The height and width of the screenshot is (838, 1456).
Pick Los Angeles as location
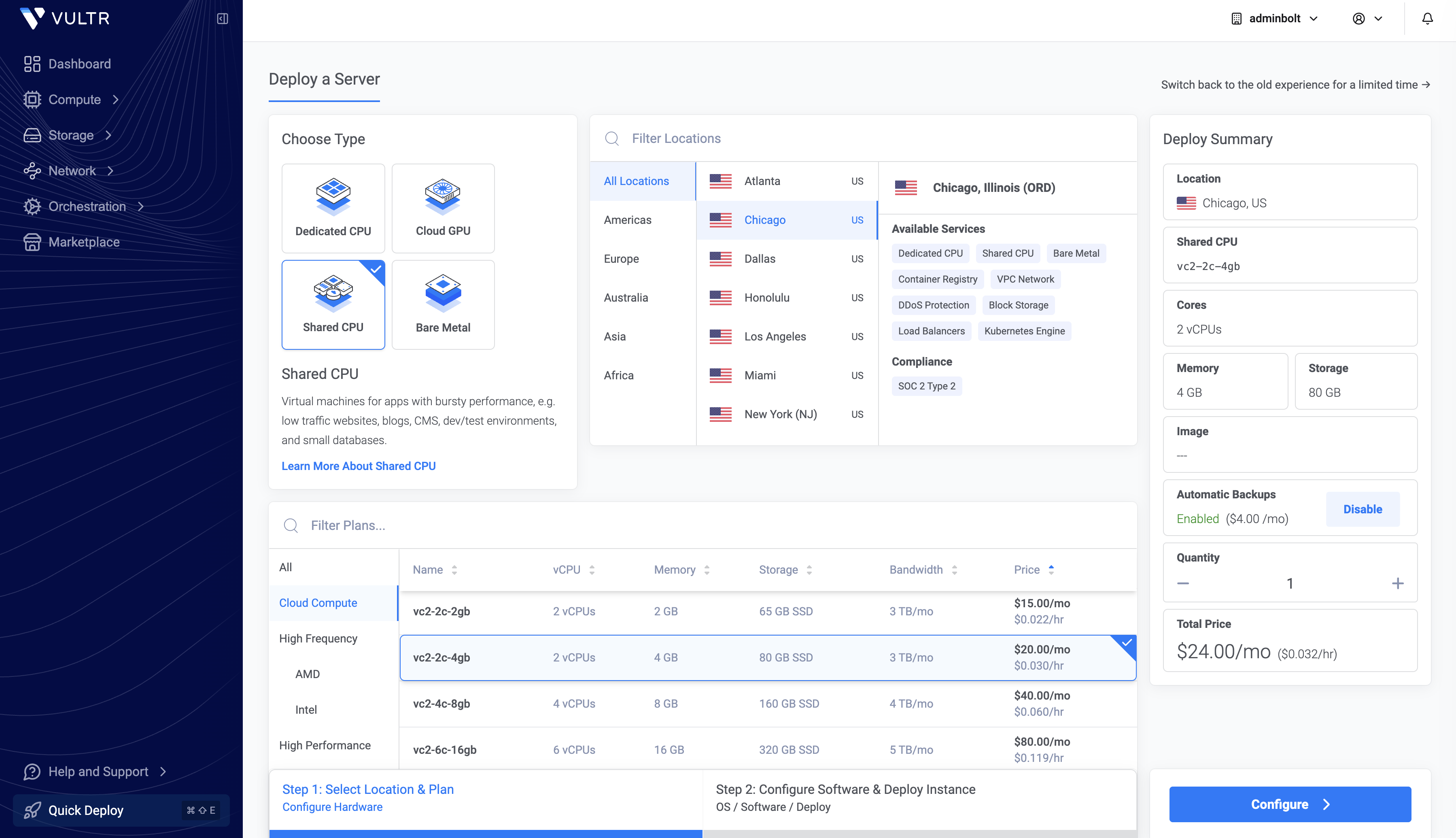786,337
